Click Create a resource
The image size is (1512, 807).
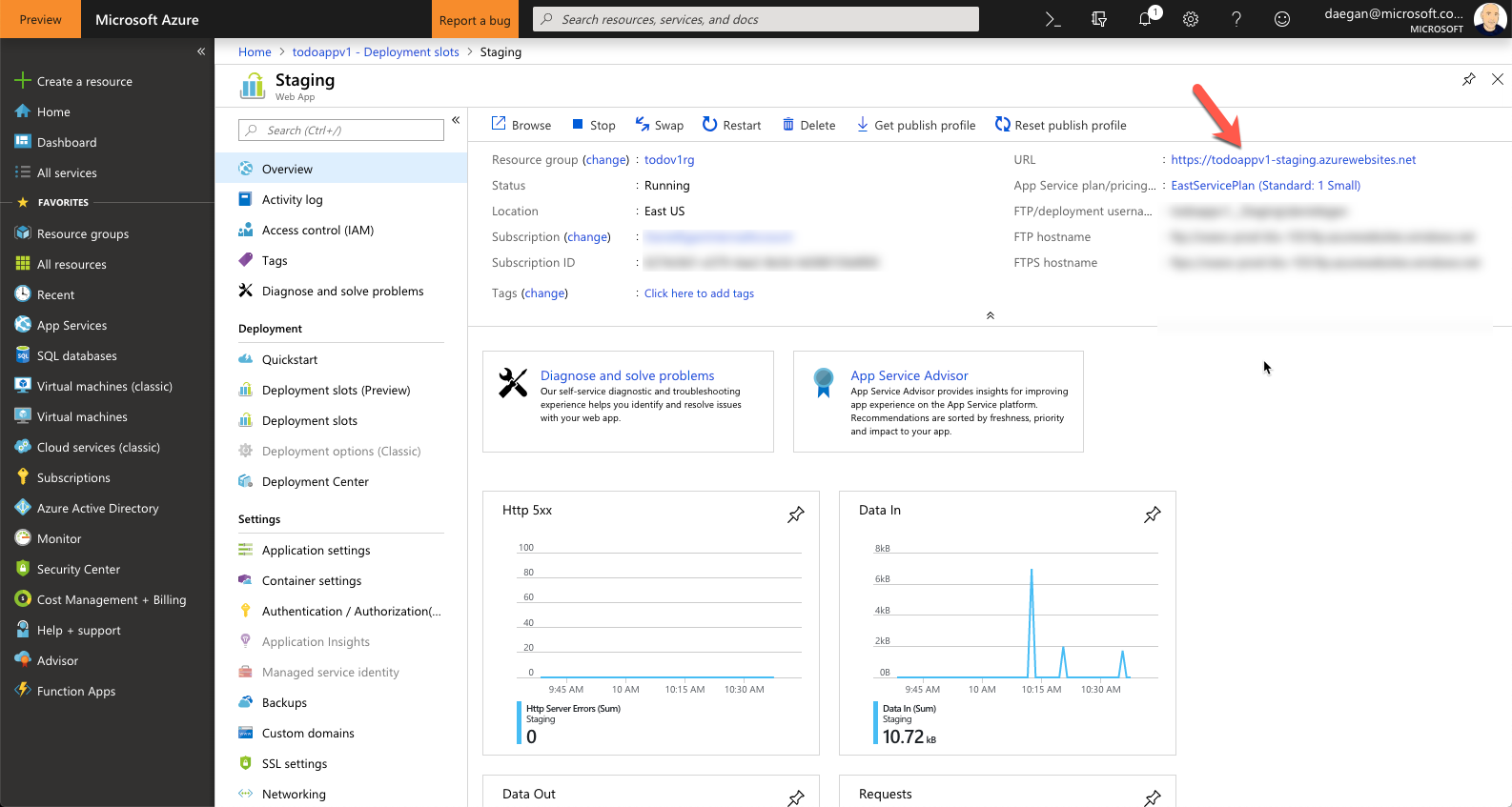coord(107,81)
